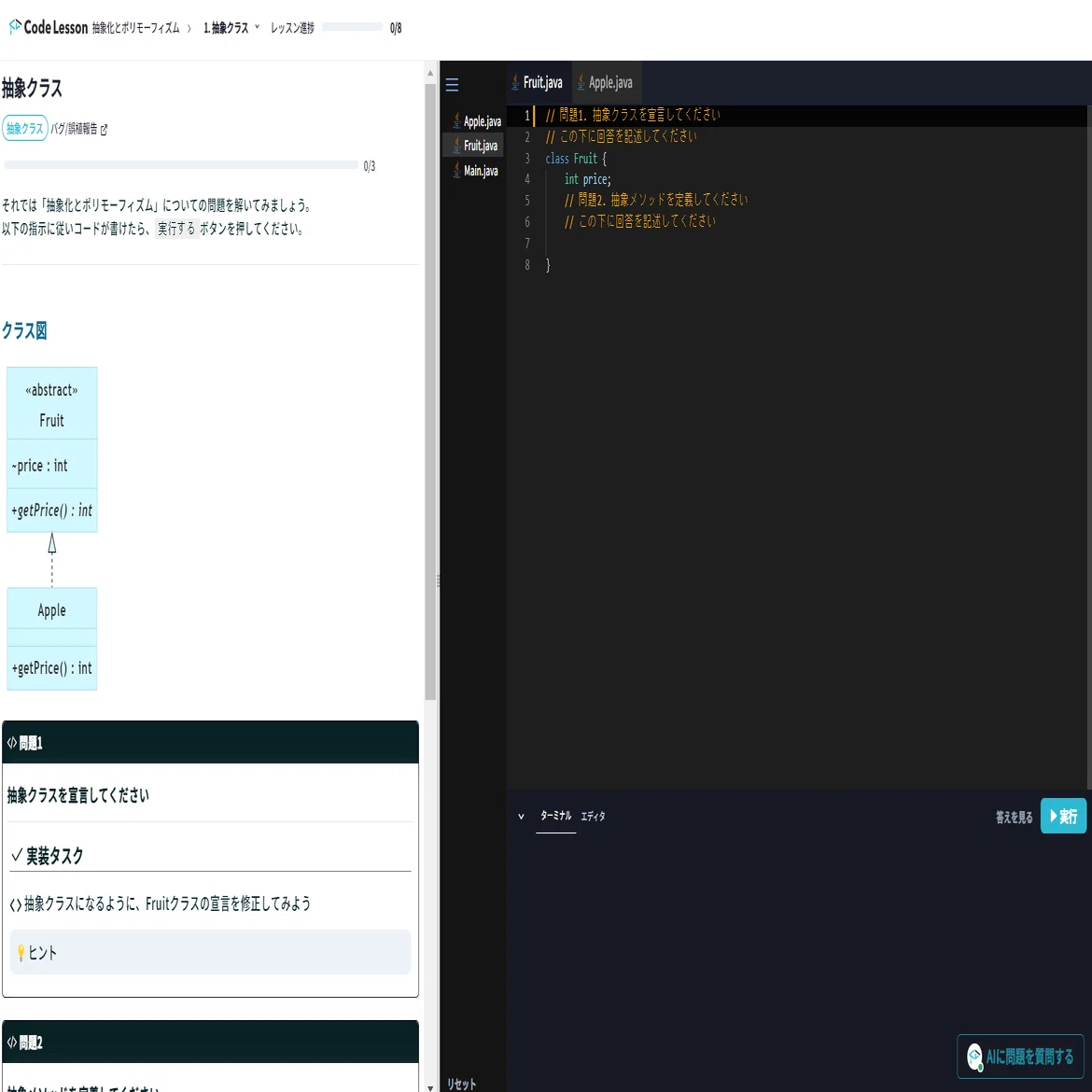
Task: Click the 答えを見る button
Action: pos(1014,817)
